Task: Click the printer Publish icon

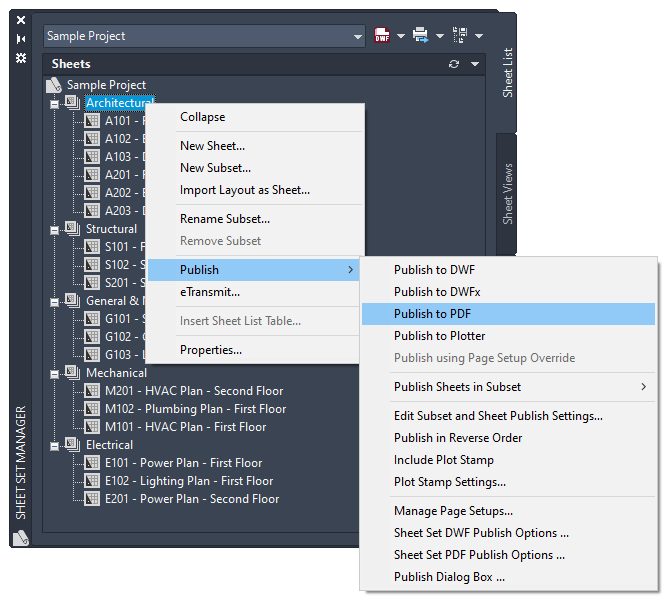Action: [x=420, y=35]
